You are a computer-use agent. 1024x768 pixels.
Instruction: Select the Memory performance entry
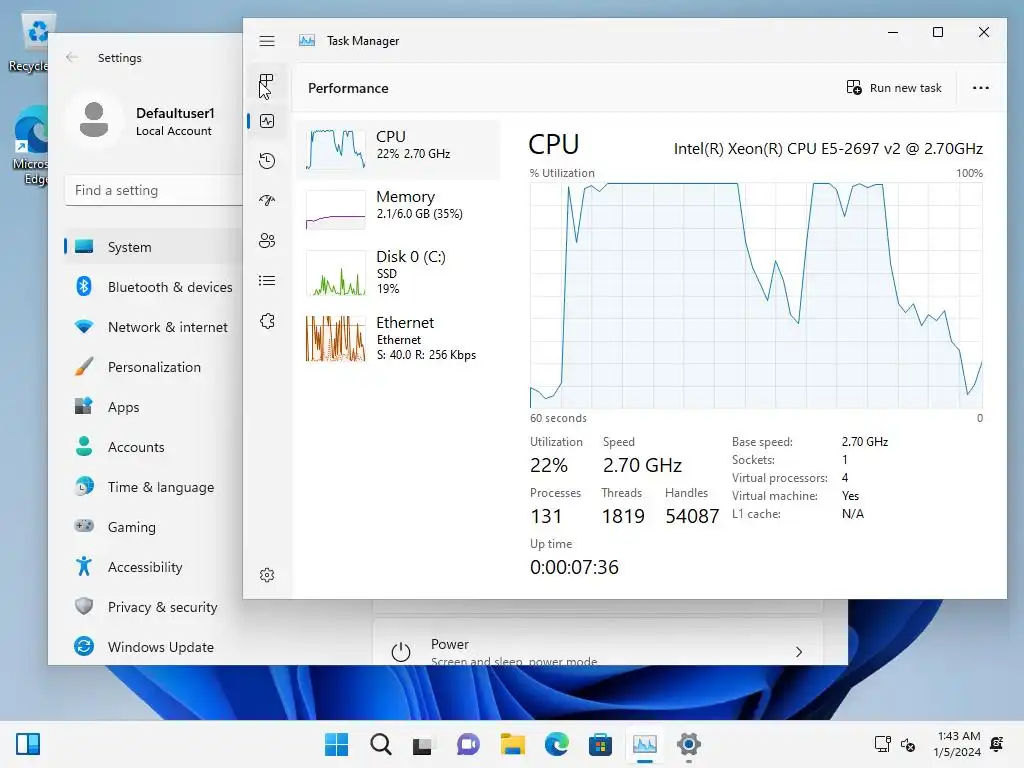(398, 209)
